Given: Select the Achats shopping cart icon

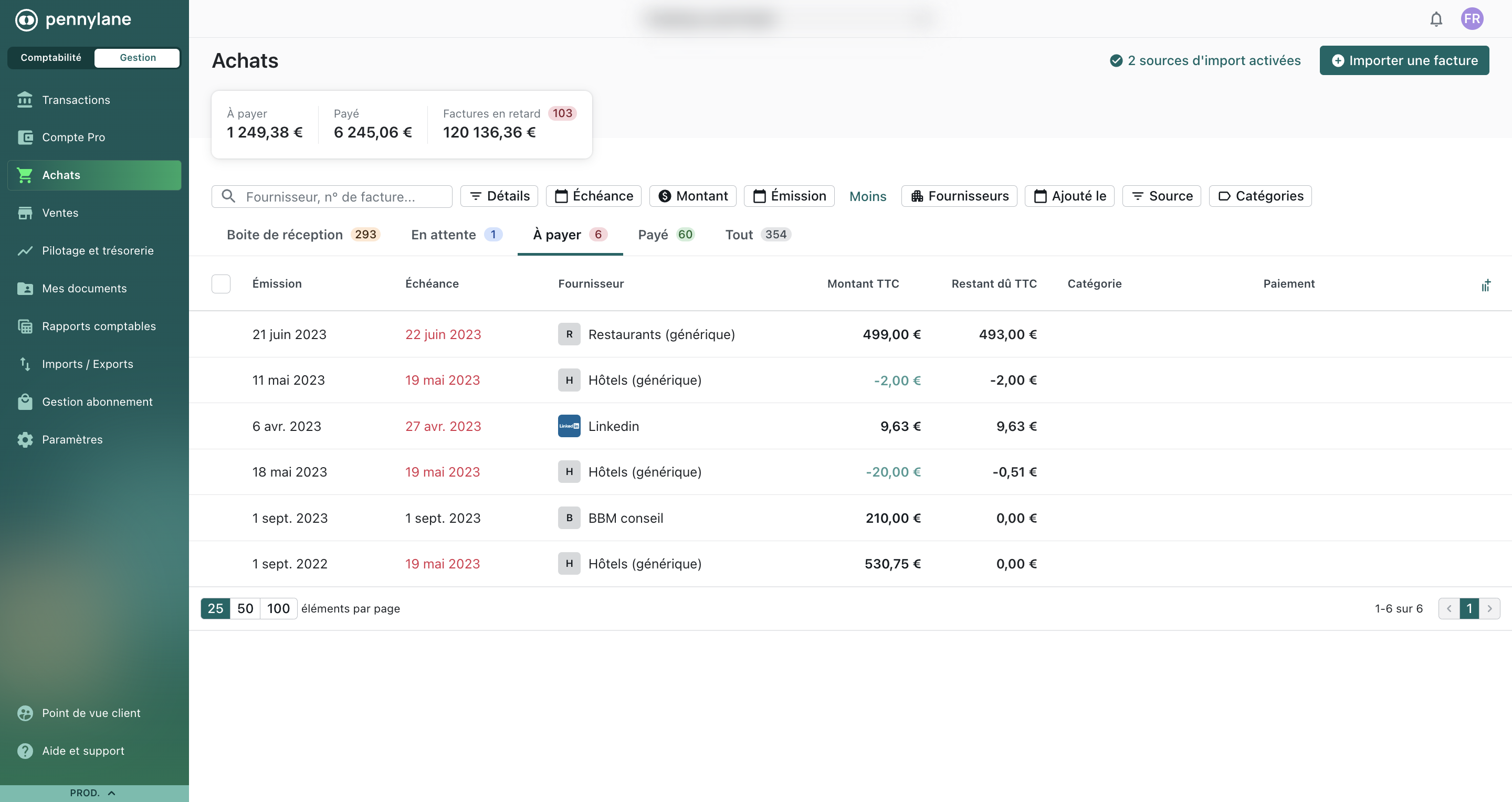Looking at the screenshot, I should click(25, 175).
